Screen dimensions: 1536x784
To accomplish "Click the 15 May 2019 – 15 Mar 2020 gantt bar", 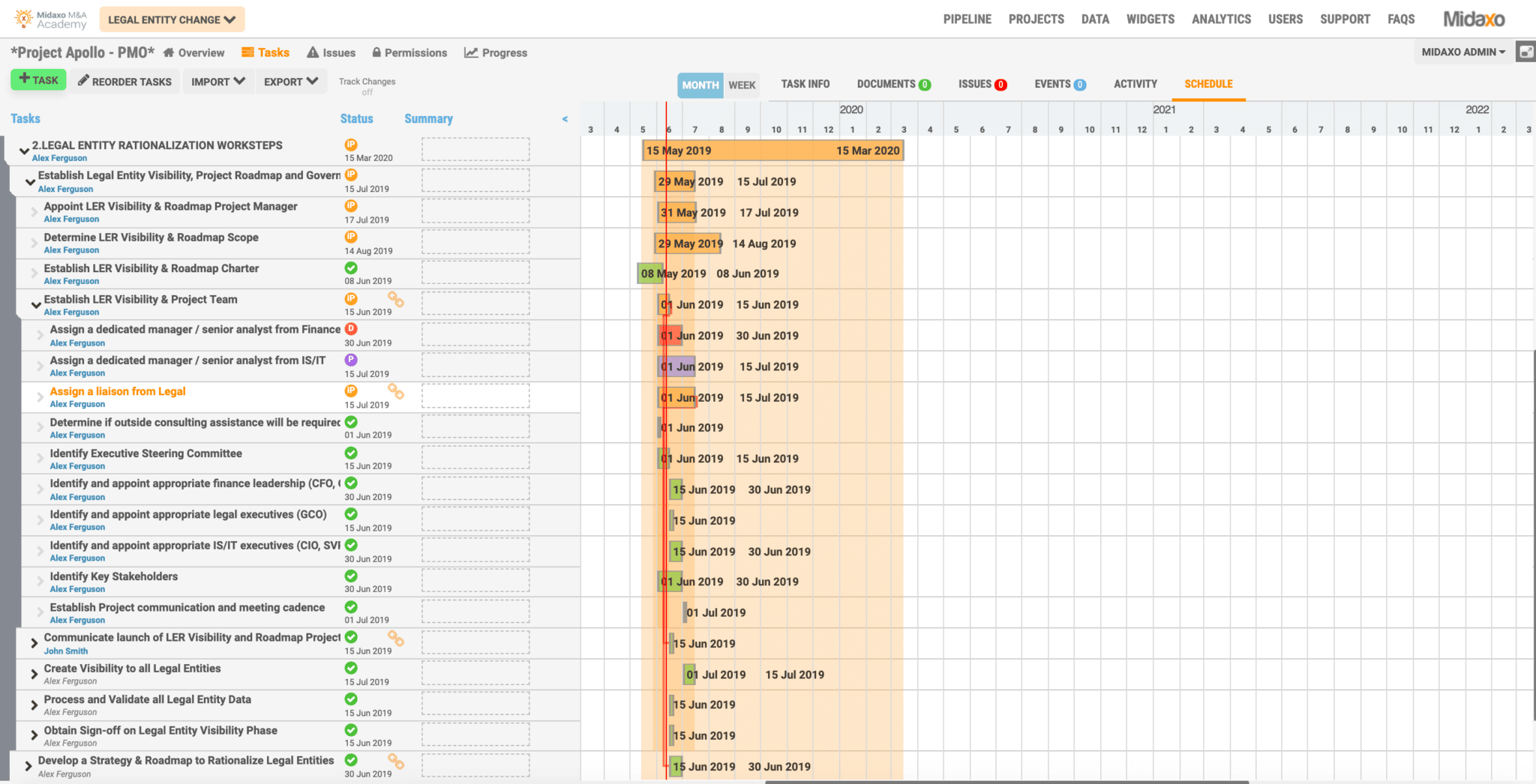I will pos(773,151).
